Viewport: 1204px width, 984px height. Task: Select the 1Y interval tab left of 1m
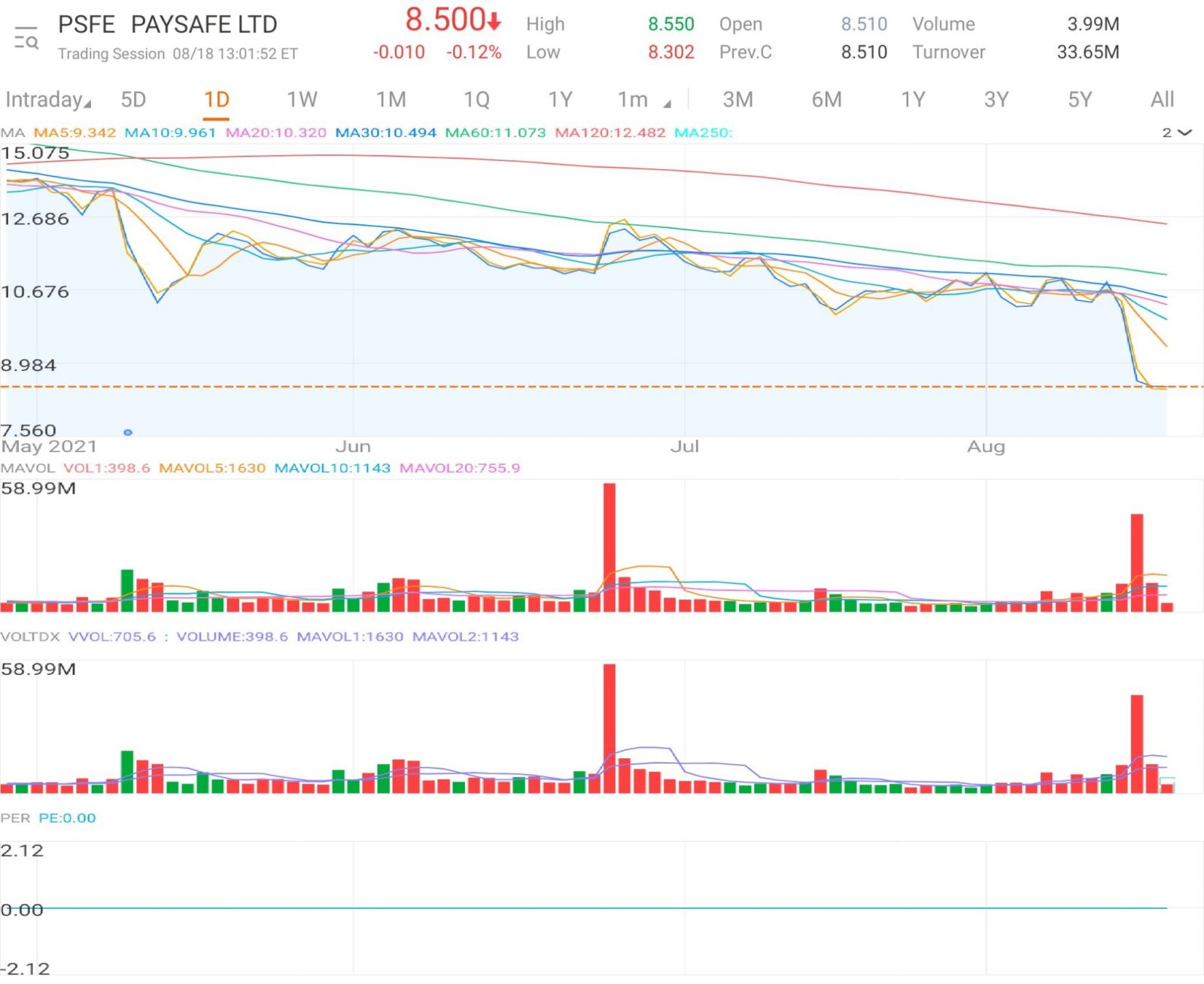pyautogui.click(x=561, y=100)
